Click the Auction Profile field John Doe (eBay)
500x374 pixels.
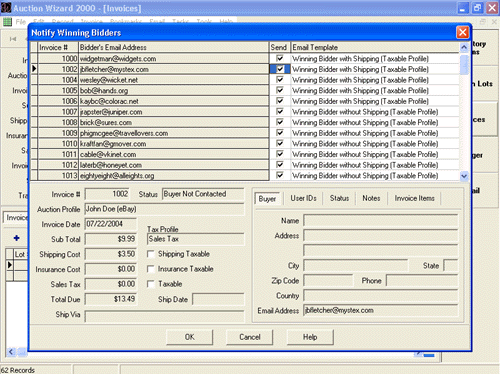pyautogui.click(x=165, y=209)
